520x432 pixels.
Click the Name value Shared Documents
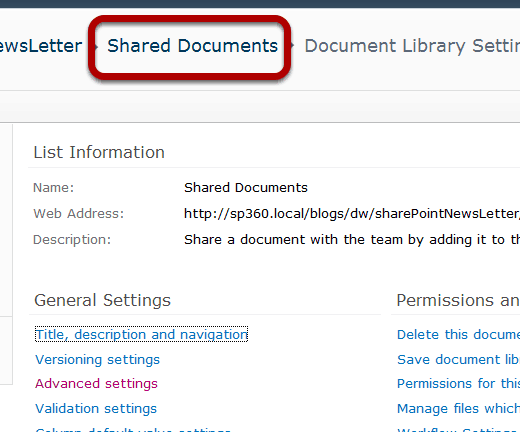[x=246, y=188]
